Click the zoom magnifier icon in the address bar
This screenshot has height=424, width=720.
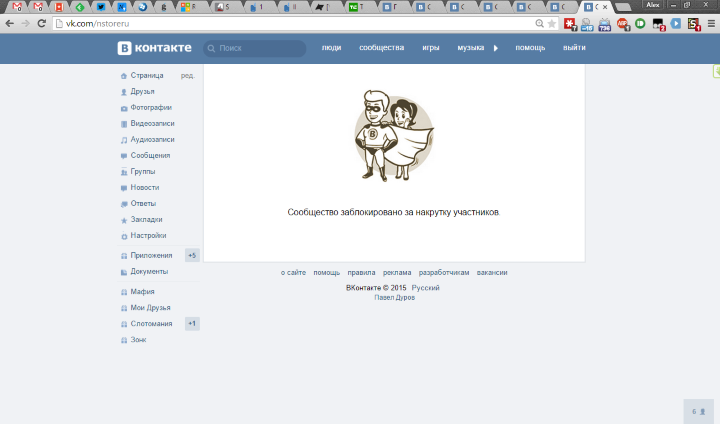point(540,24)
